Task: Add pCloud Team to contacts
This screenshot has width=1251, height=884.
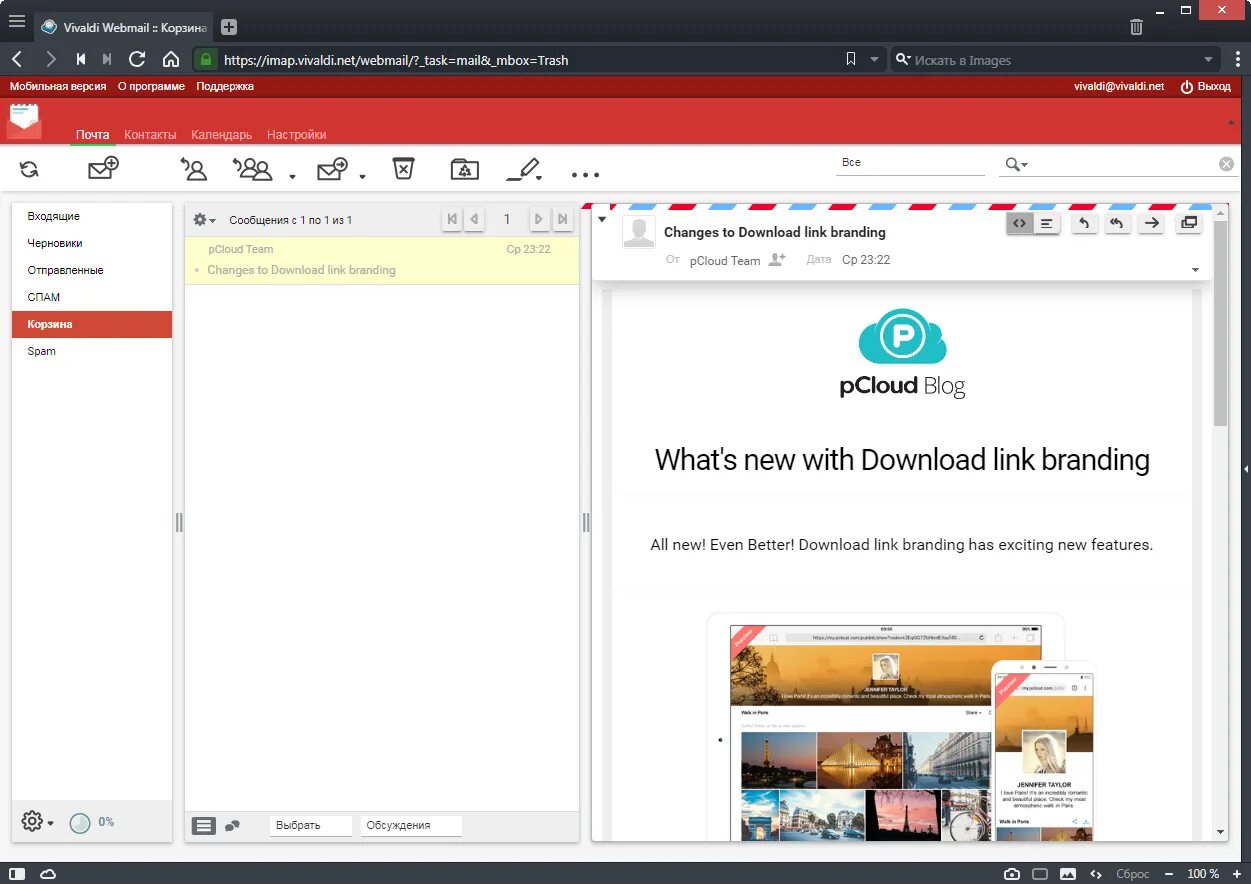Action: (x=777, y=260)
